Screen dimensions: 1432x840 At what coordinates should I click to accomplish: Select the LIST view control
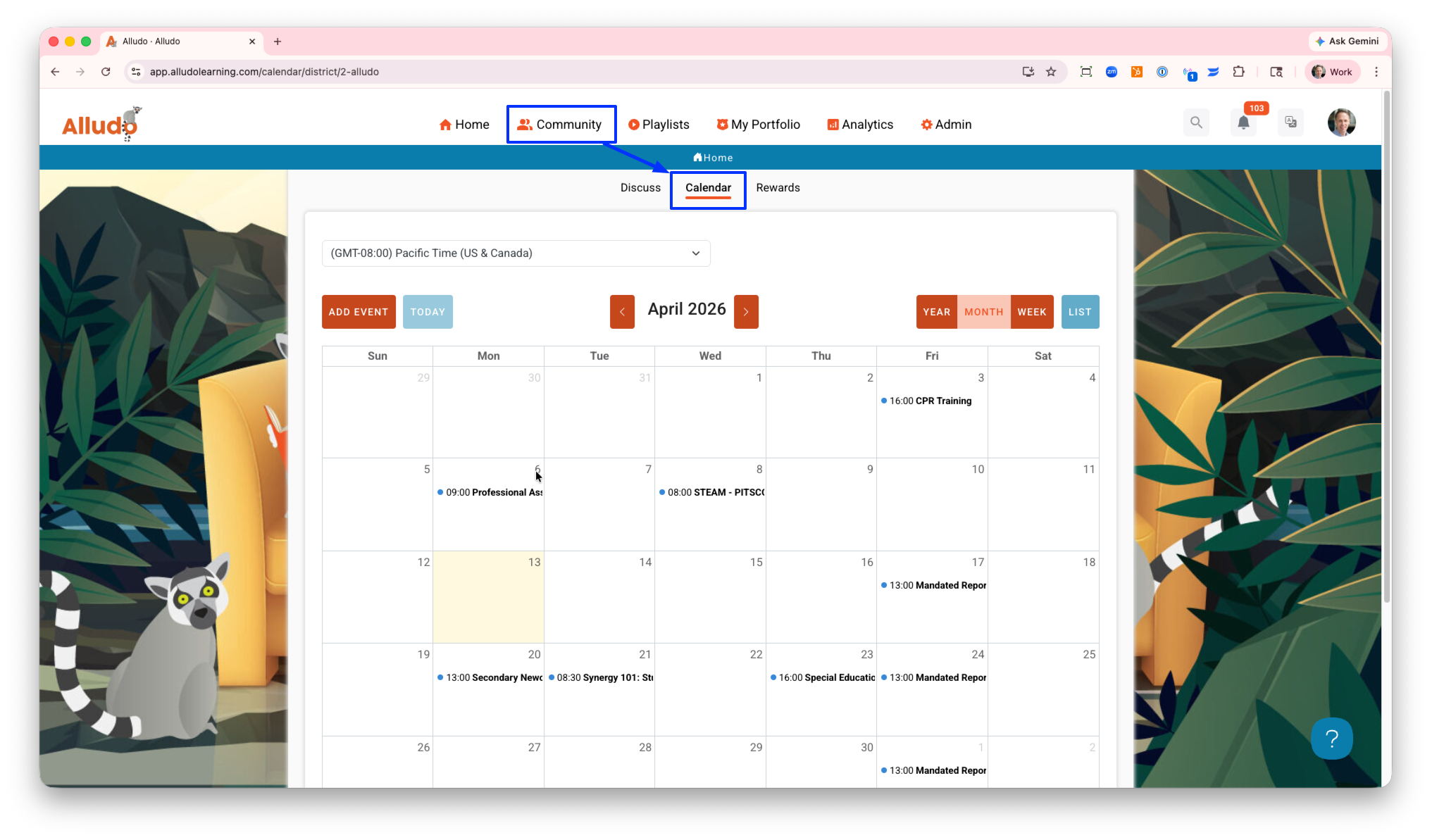point(1080,311)
